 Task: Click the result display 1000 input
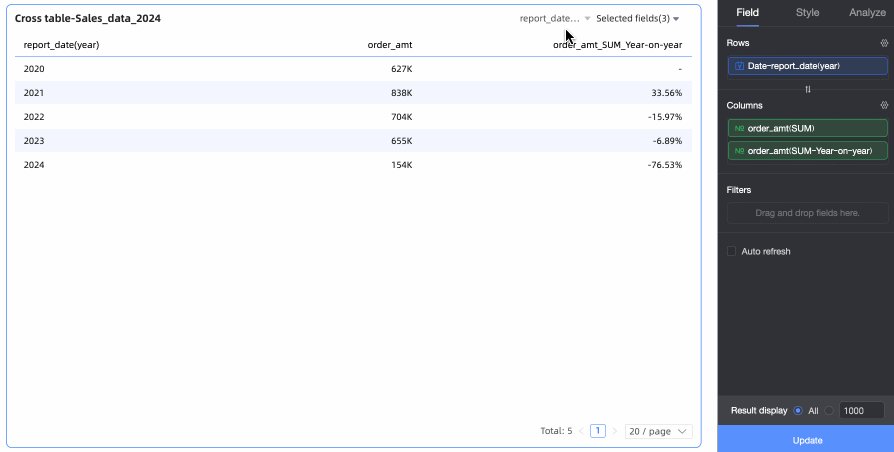862,410
